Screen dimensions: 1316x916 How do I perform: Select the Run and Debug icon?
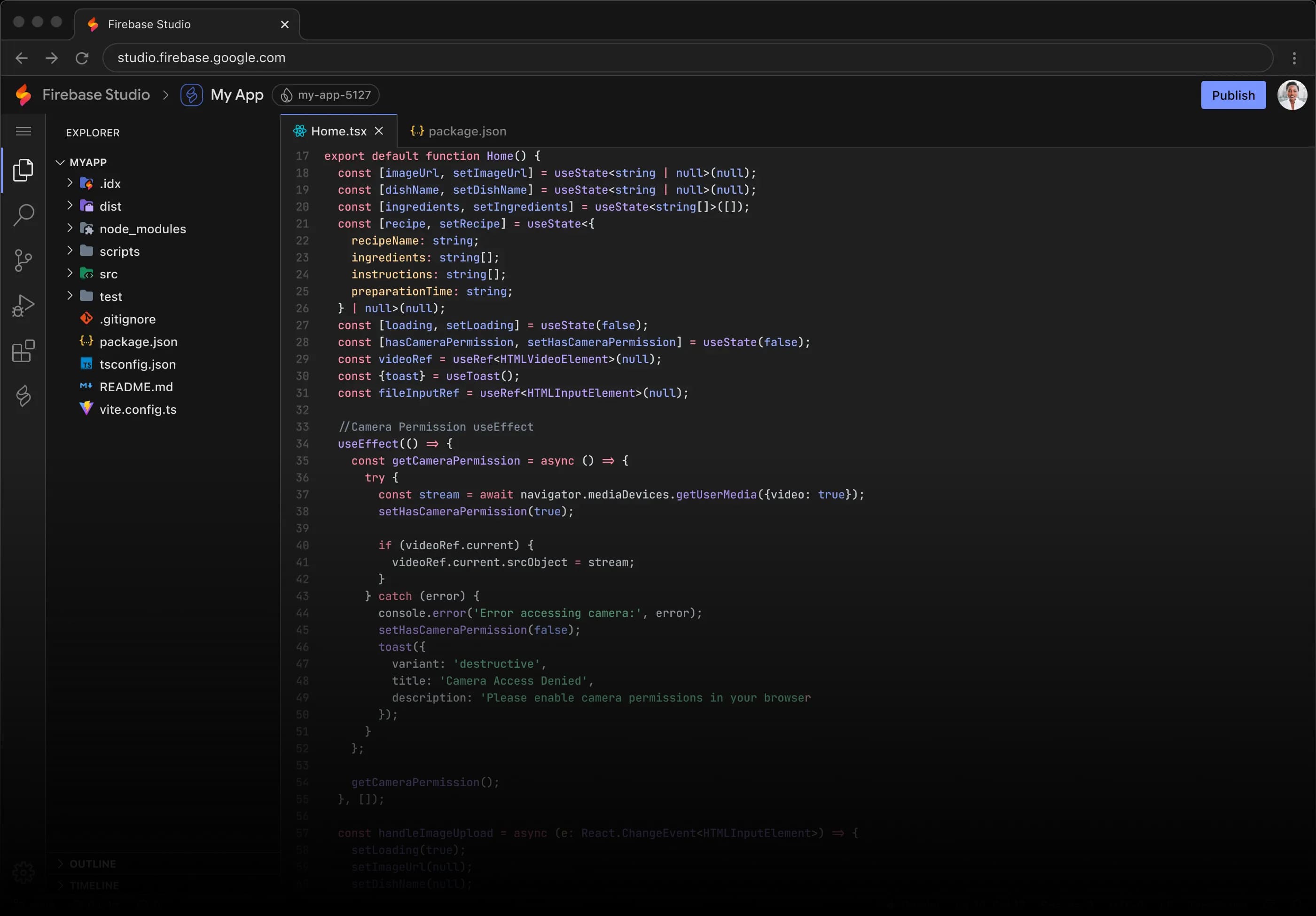click(x=23, y=305)
